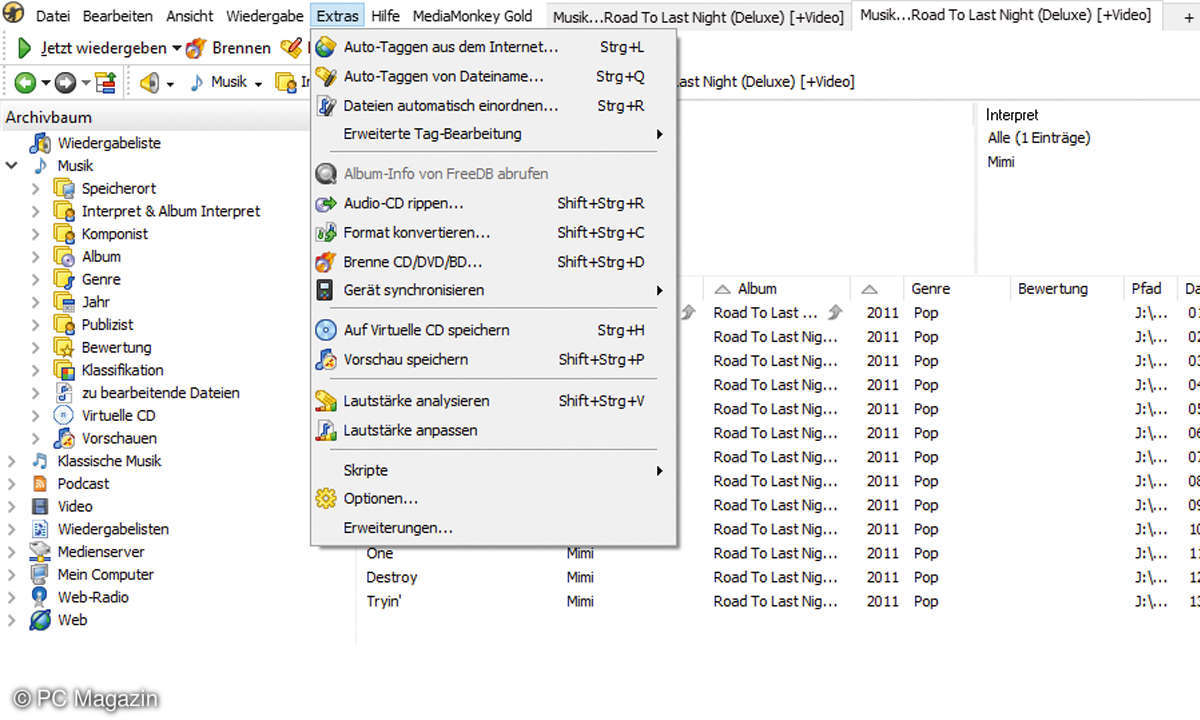Select Alle (1 Einträge) in Interpret list
1200x720 pixels.
coord(1039,138)
